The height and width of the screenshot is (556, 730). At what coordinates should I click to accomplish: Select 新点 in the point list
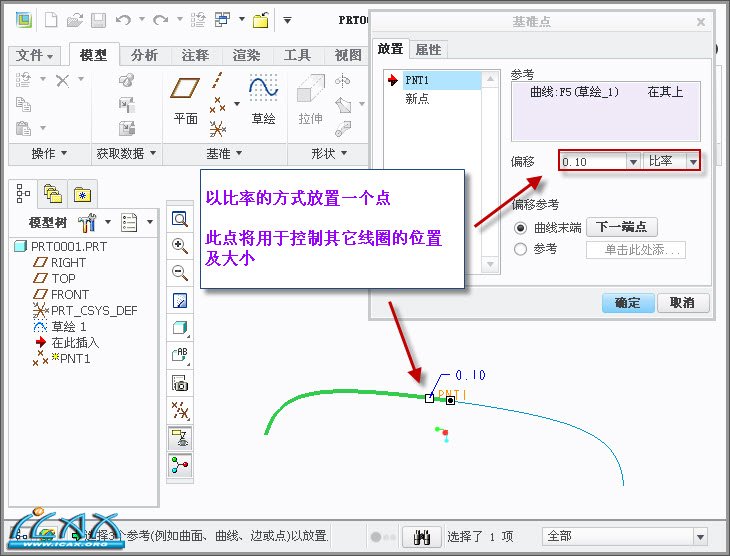pyautogui.click(x=417, y=99)
